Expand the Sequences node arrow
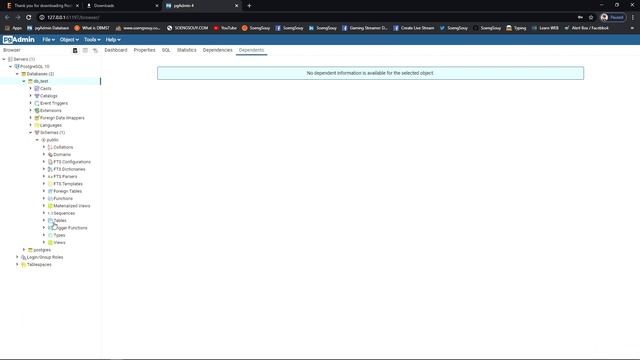Viewport: 640px width, 360px height. 44,213
